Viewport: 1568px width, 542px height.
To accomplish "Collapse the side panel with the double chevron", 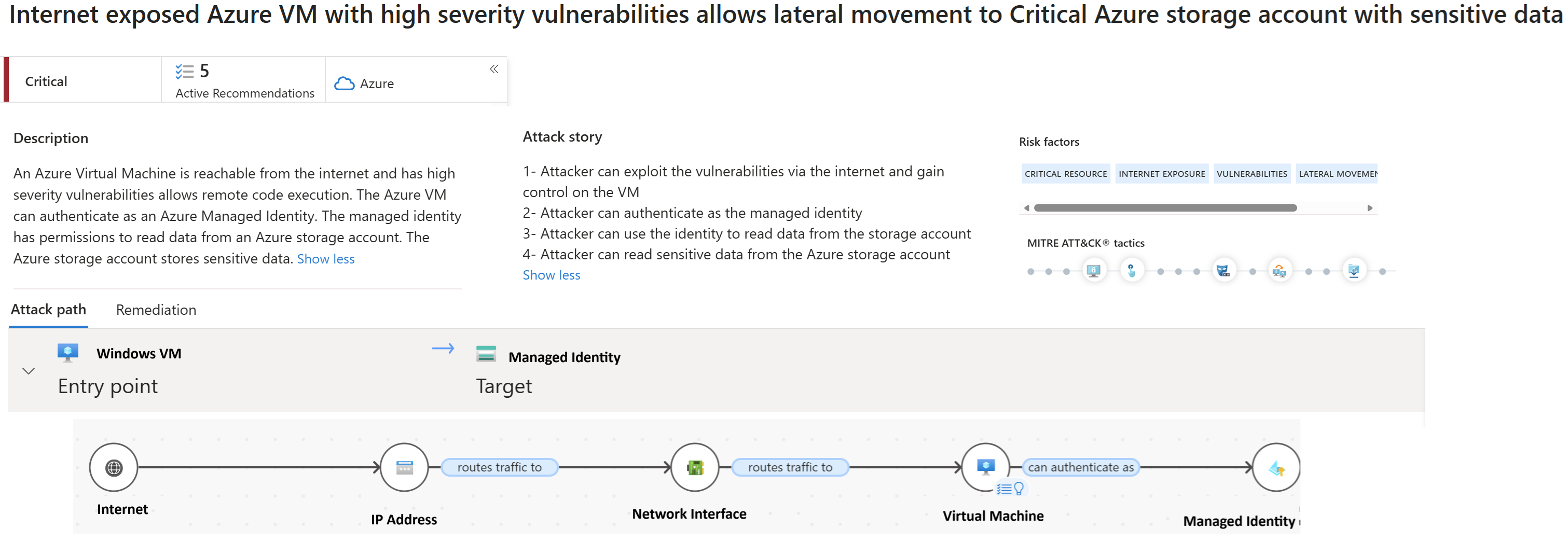I will tap(493, 69).
